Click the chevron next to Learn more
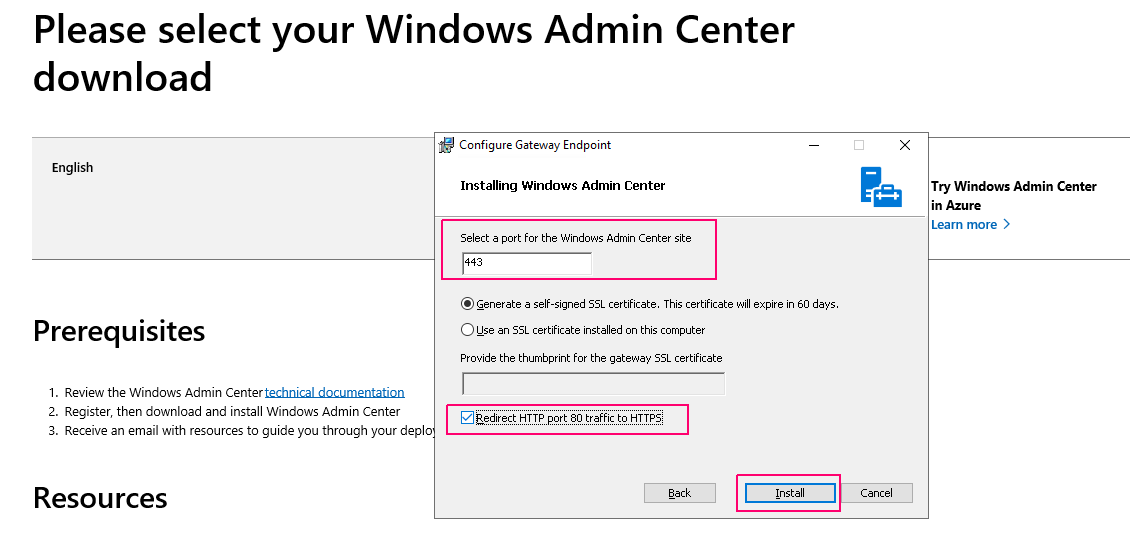 [x=1007, y=224]
